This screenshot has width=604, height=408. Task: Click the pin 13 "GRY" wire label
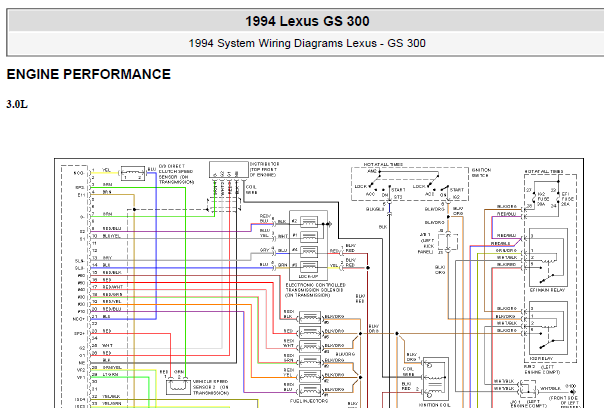pos(107,258)
